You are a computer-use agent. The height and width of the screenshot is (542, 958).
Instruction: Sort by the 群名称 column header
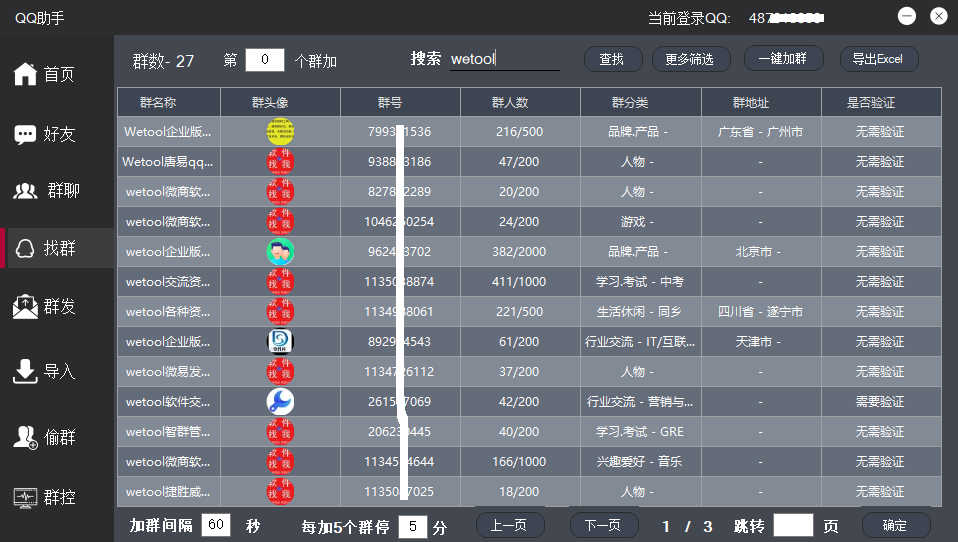click(169, 102)
